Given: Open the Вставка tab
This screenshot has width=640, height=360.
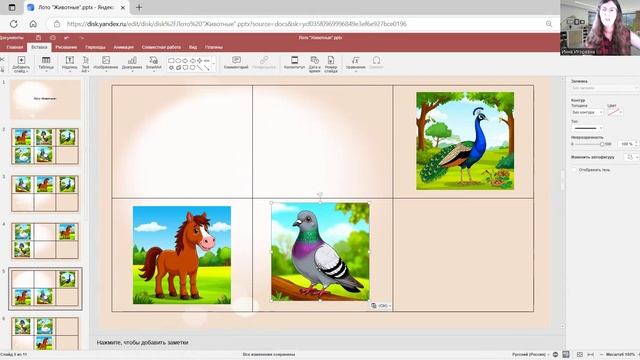Looking at the screenshot, I should pos(39,47).
